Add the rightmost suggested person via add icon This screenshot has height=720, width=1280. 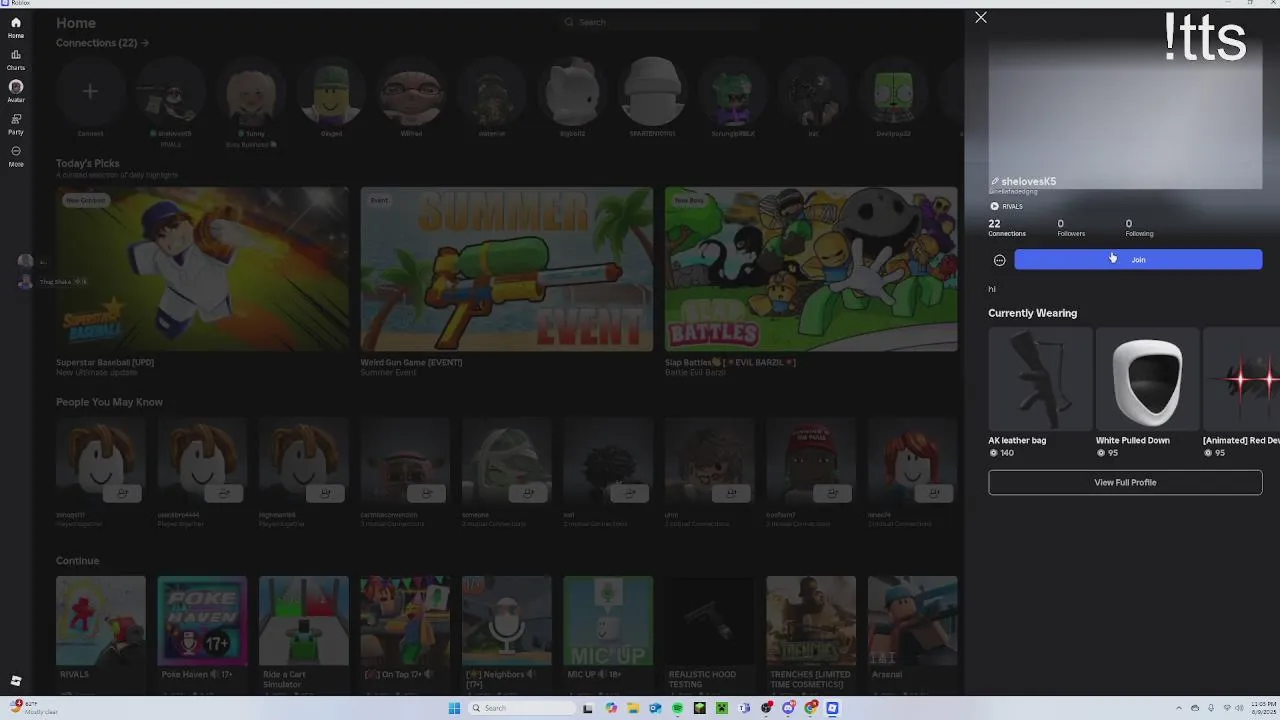click(x=934, y=493)
